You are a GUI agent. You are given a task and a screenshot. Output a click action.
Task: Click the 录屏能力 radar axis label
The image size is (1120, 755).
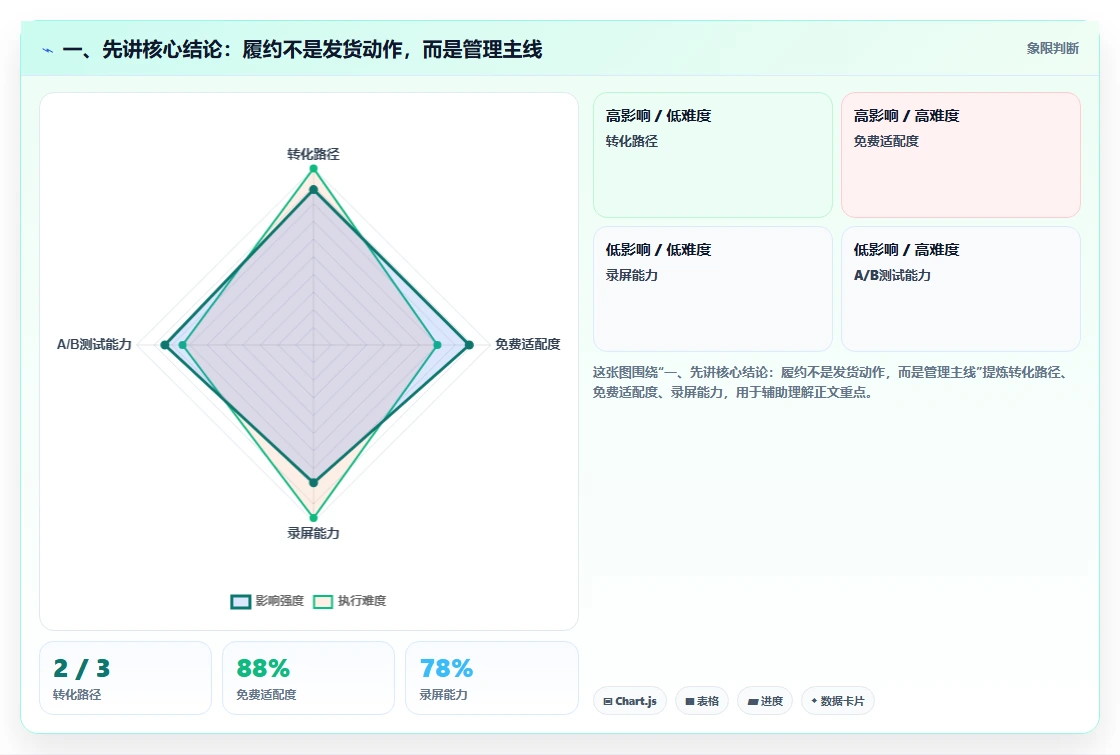coord(313,534)
